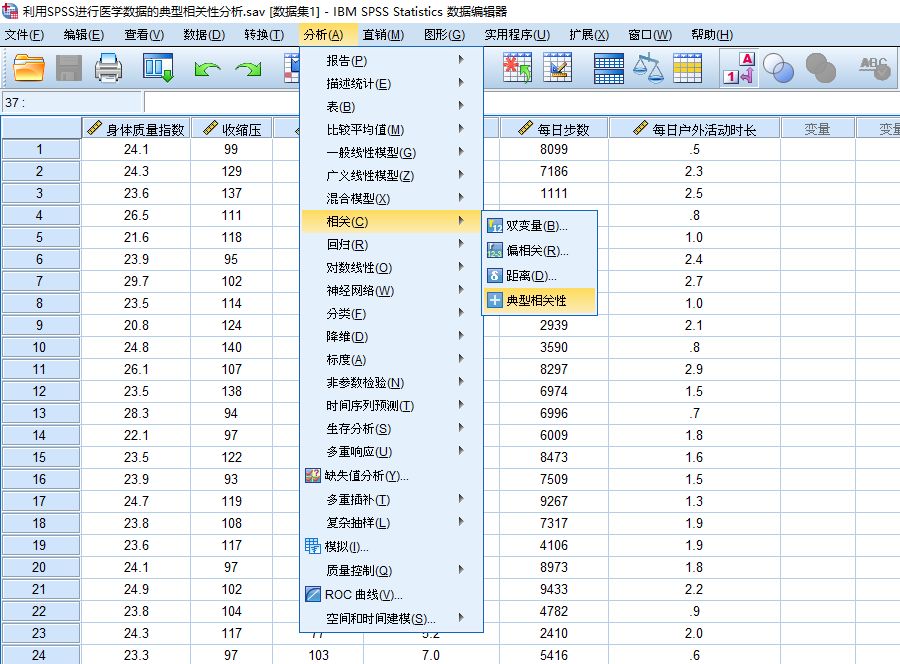Click the spell check ABC icon
This screenshot has width=900, height=664.
point(875,68)
